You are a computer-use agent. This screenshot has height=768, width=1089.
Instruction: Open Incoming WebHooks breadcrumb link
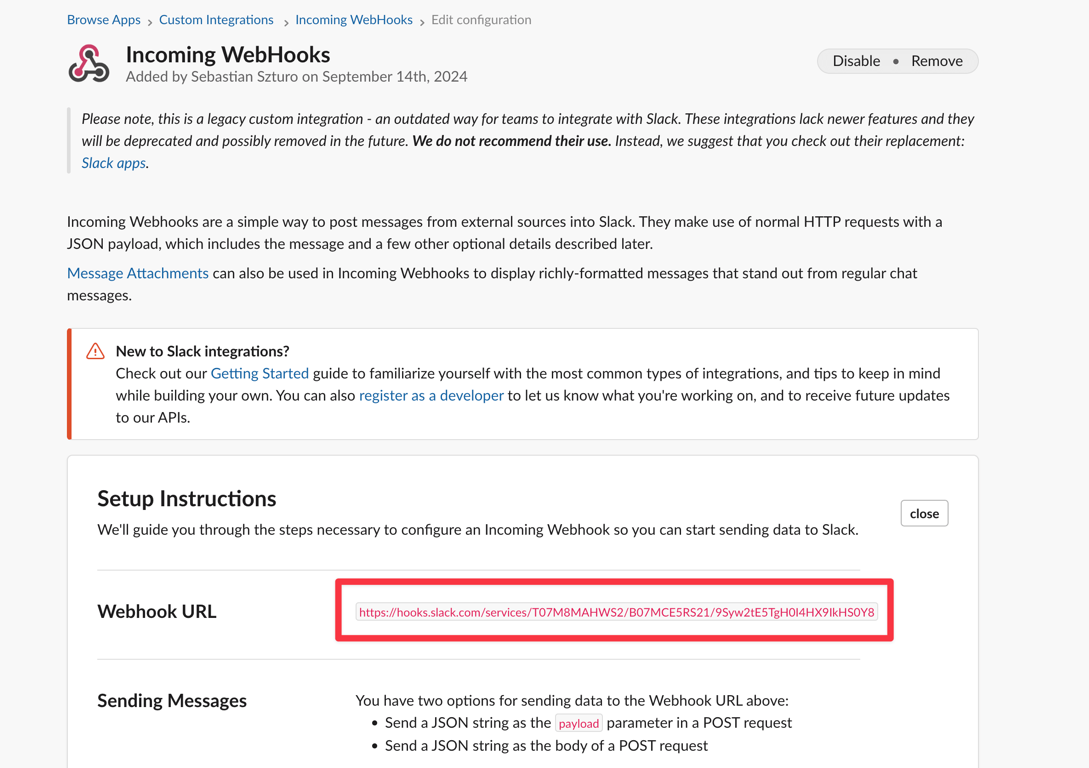(354, 20)
